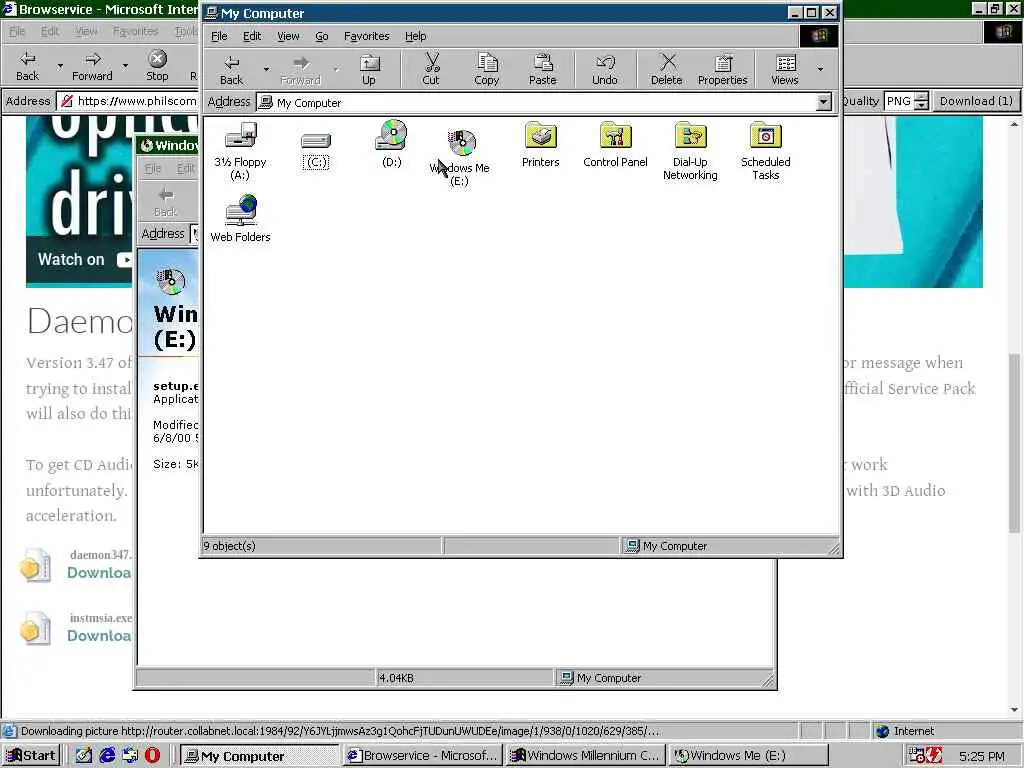Screen dimensions: 1024x768
Task: Click the Cut scissors toolbar button
Action: point(431,69)
